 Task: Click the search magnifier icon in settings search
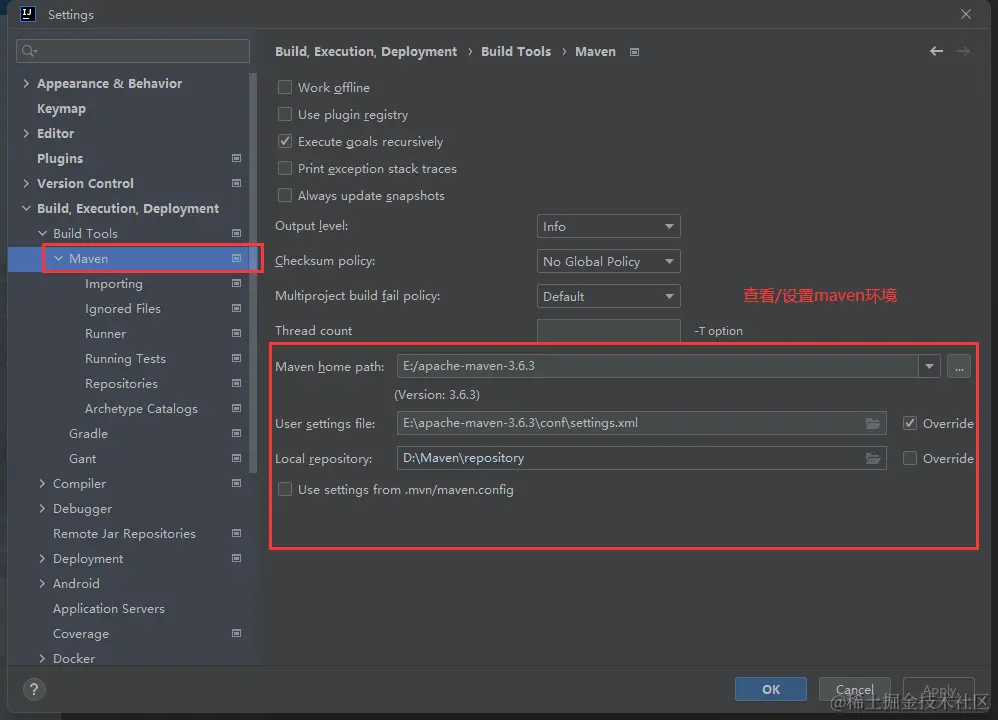(29, 51)
